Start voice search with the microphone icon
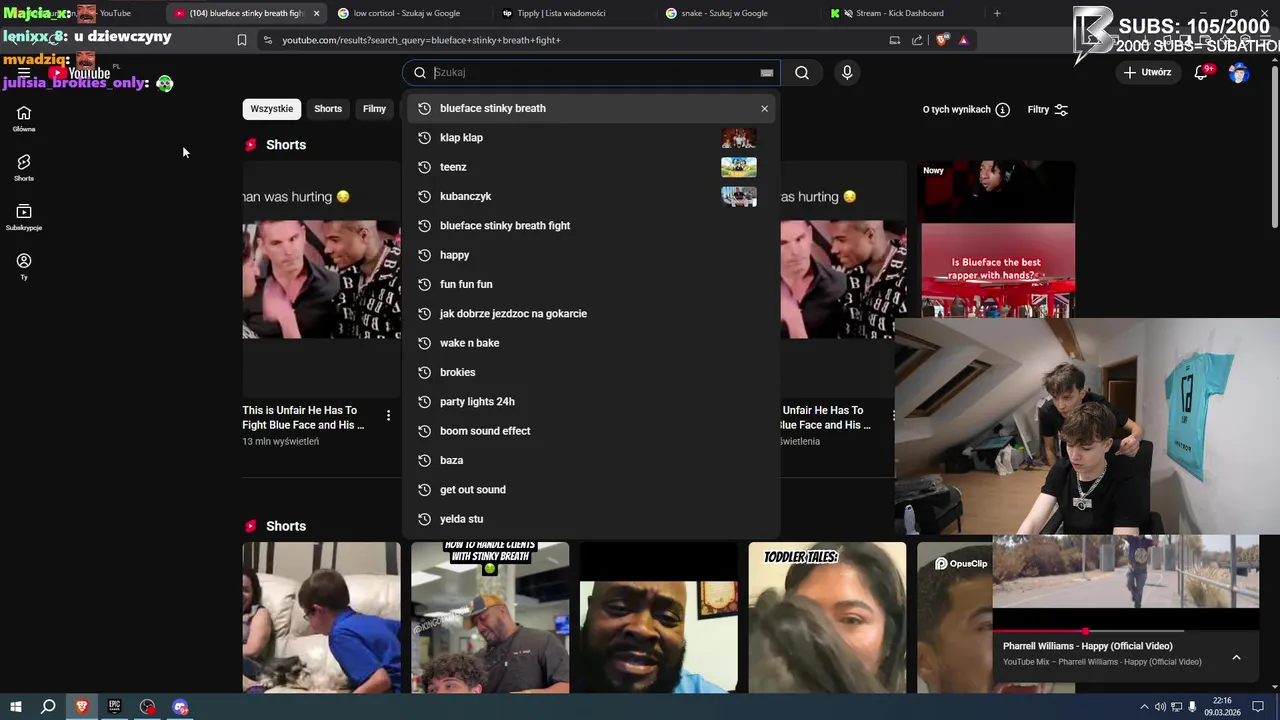This screenshot has width=1280, height=720. (847, 72)
